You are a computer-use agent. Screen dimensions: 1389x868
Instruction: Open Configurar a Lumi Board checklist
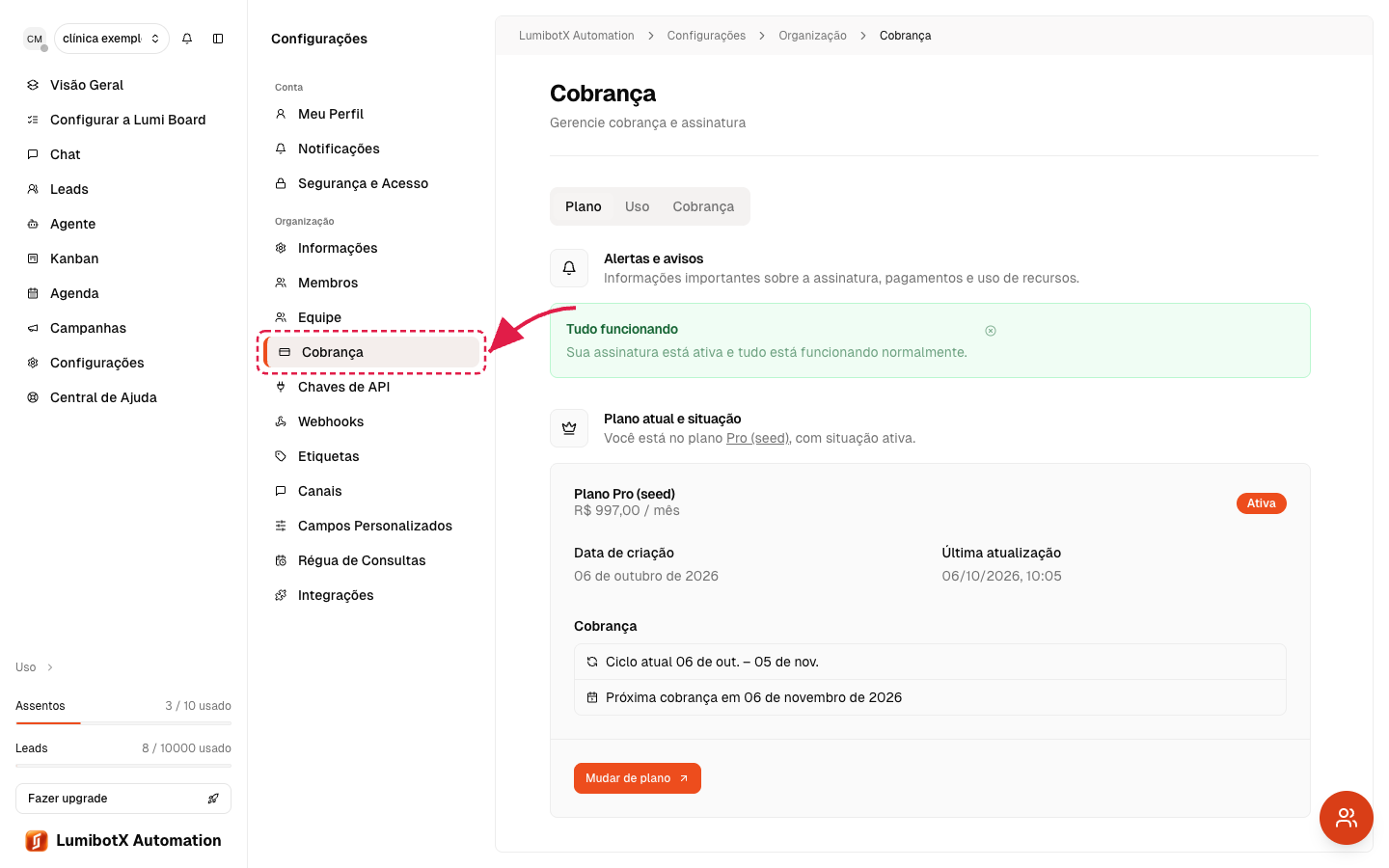tap(123, 120)
